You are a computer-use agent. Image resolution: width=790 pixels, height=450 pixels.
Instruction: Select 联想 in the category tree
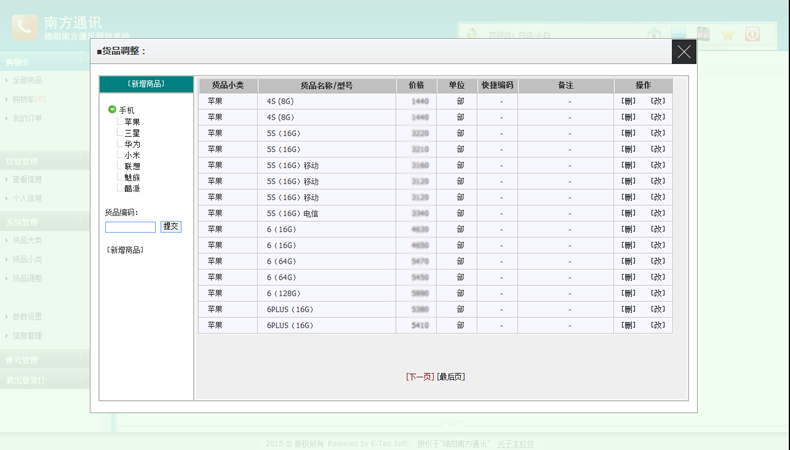(x=132, y=166)
